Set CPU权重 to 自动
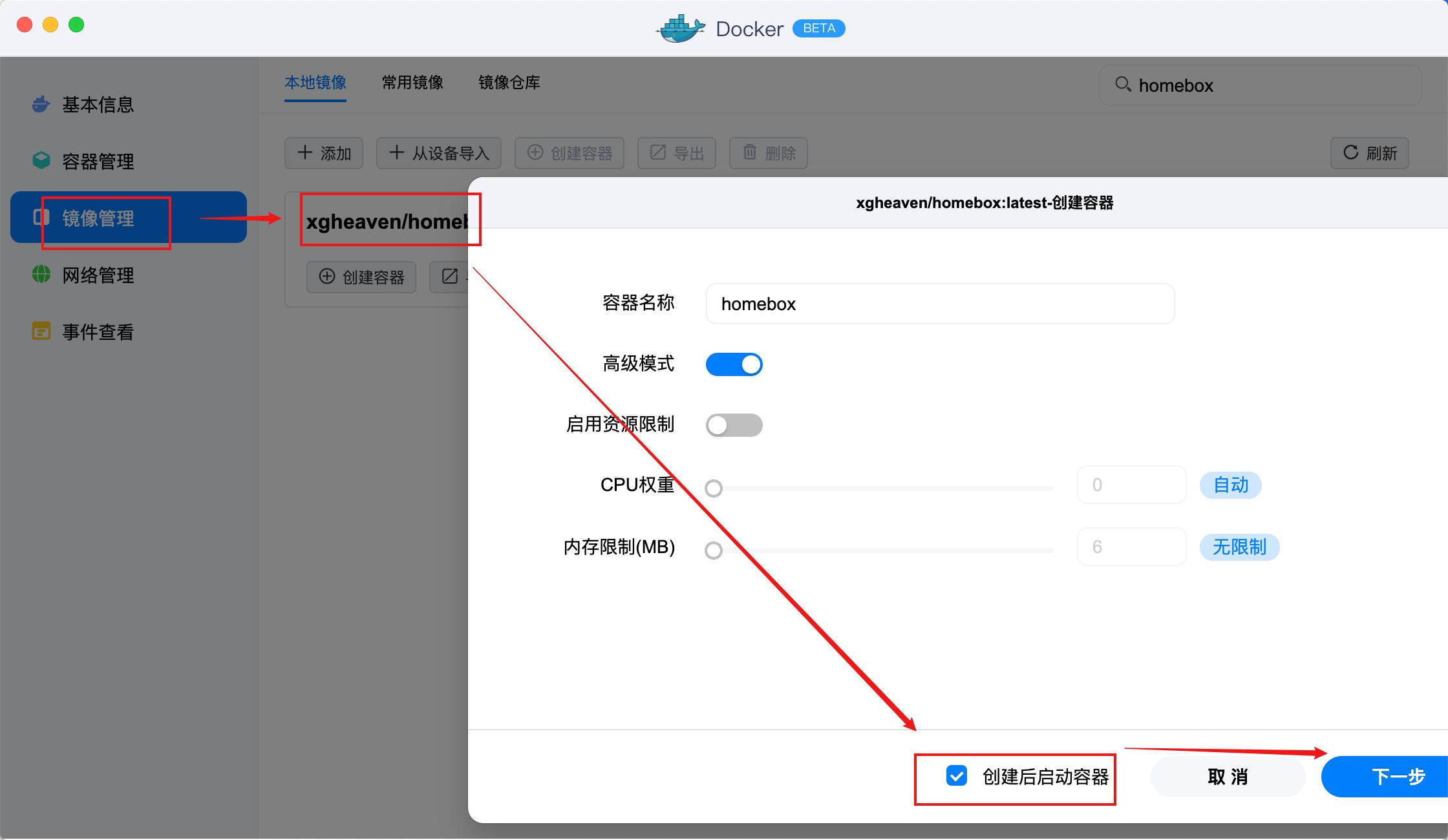 coord(1230,485)
